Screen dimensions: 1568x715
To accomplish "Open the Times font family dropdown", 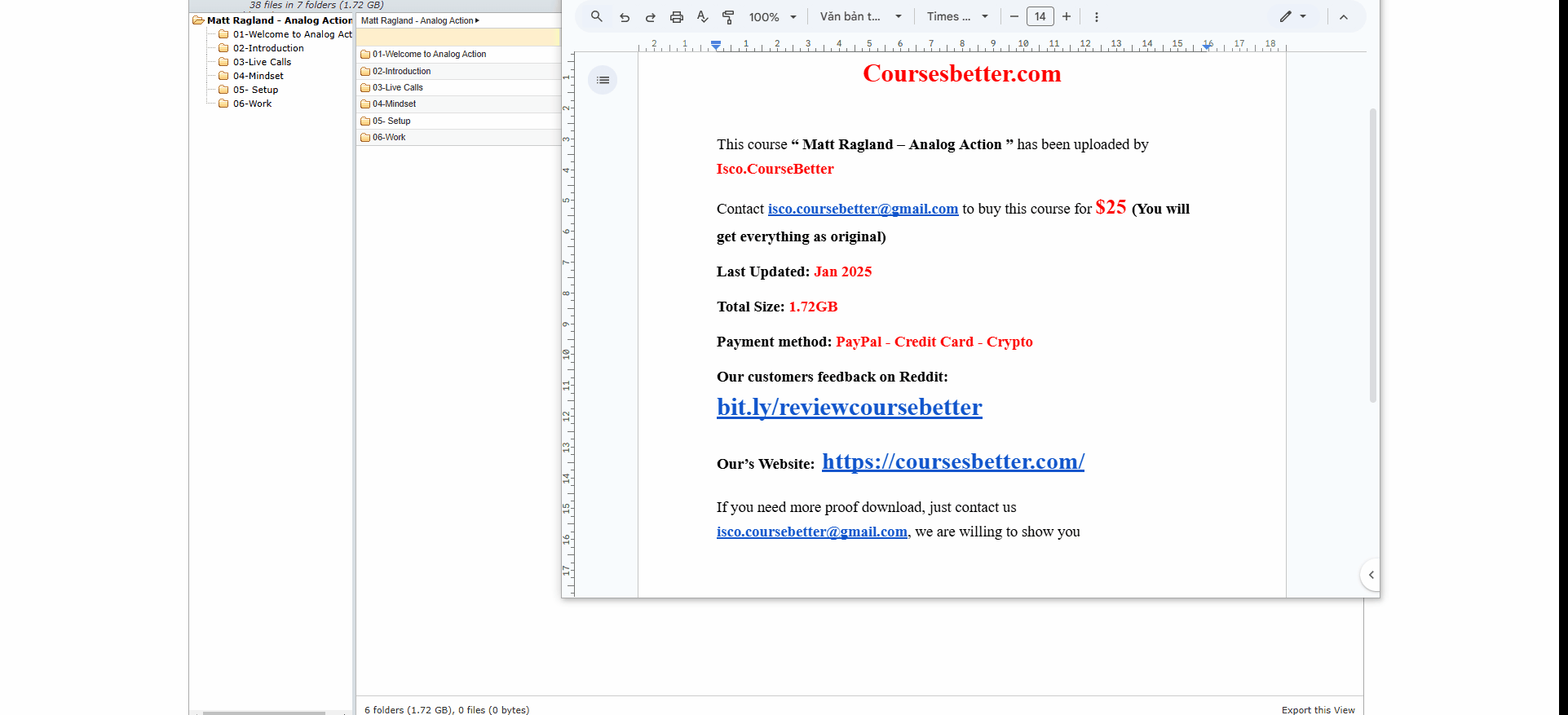I will click(957, 16).
